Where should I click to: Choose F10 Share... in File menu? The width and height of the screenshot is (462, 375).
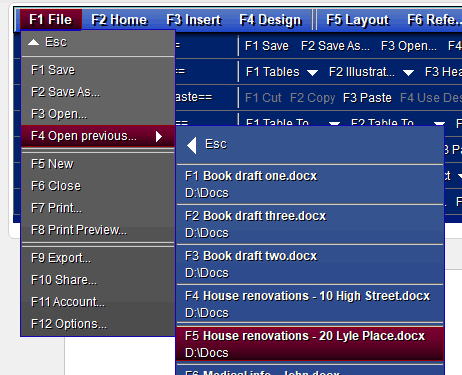pos(98,280)
